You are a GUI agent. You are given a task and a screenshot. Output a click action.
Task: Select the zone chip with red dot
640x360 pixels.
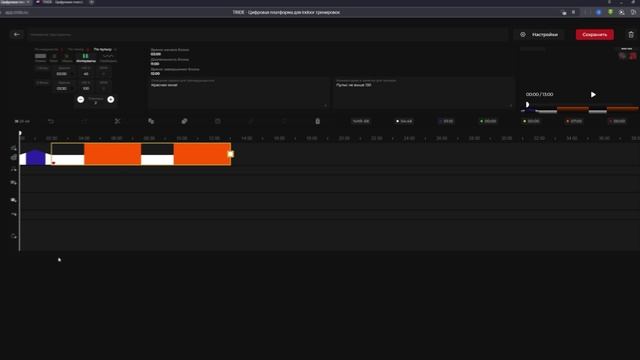point(617,121)
